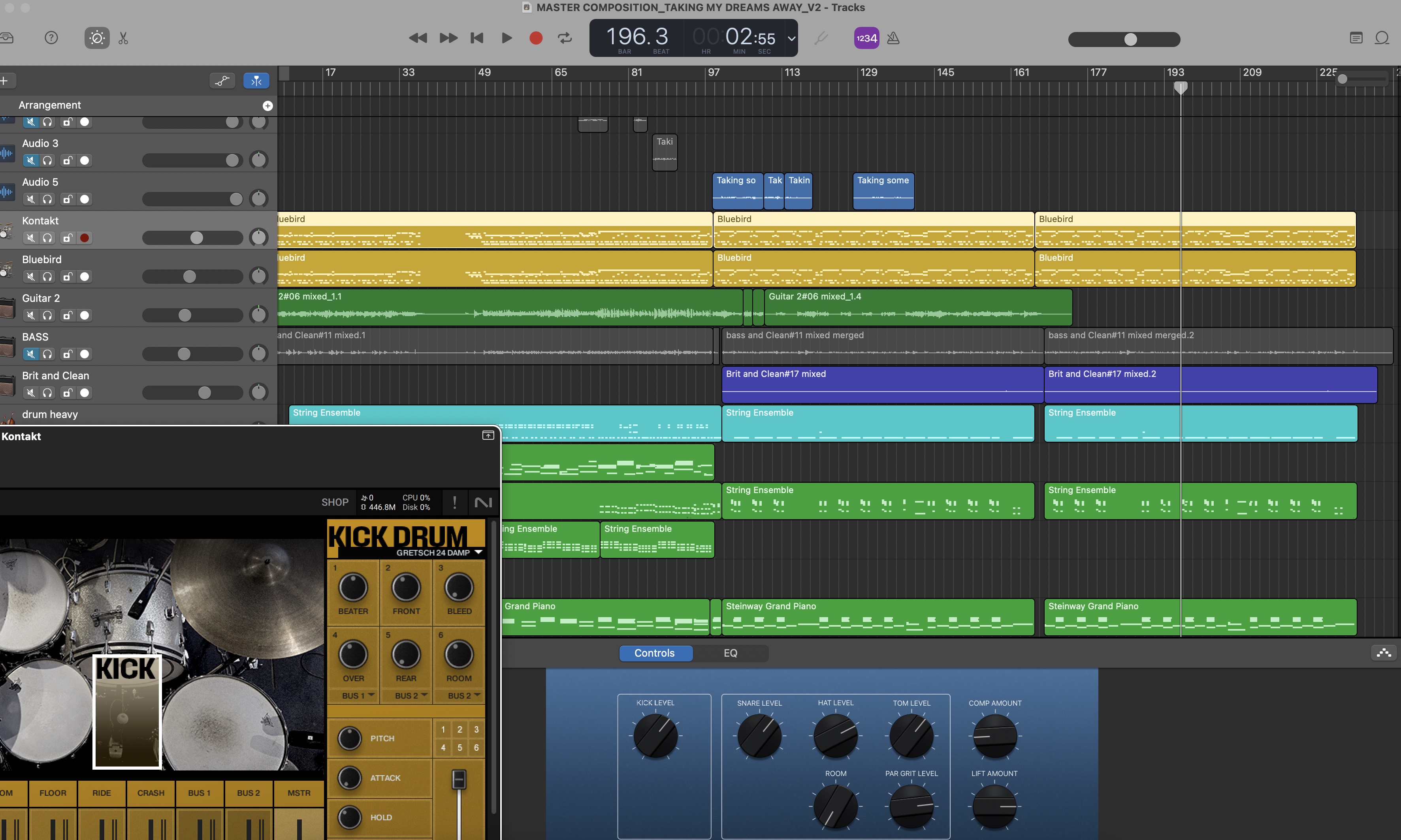Open the LCD display mode dropdown
This screenshot has height=840, width=1401.
coord(791,38)
